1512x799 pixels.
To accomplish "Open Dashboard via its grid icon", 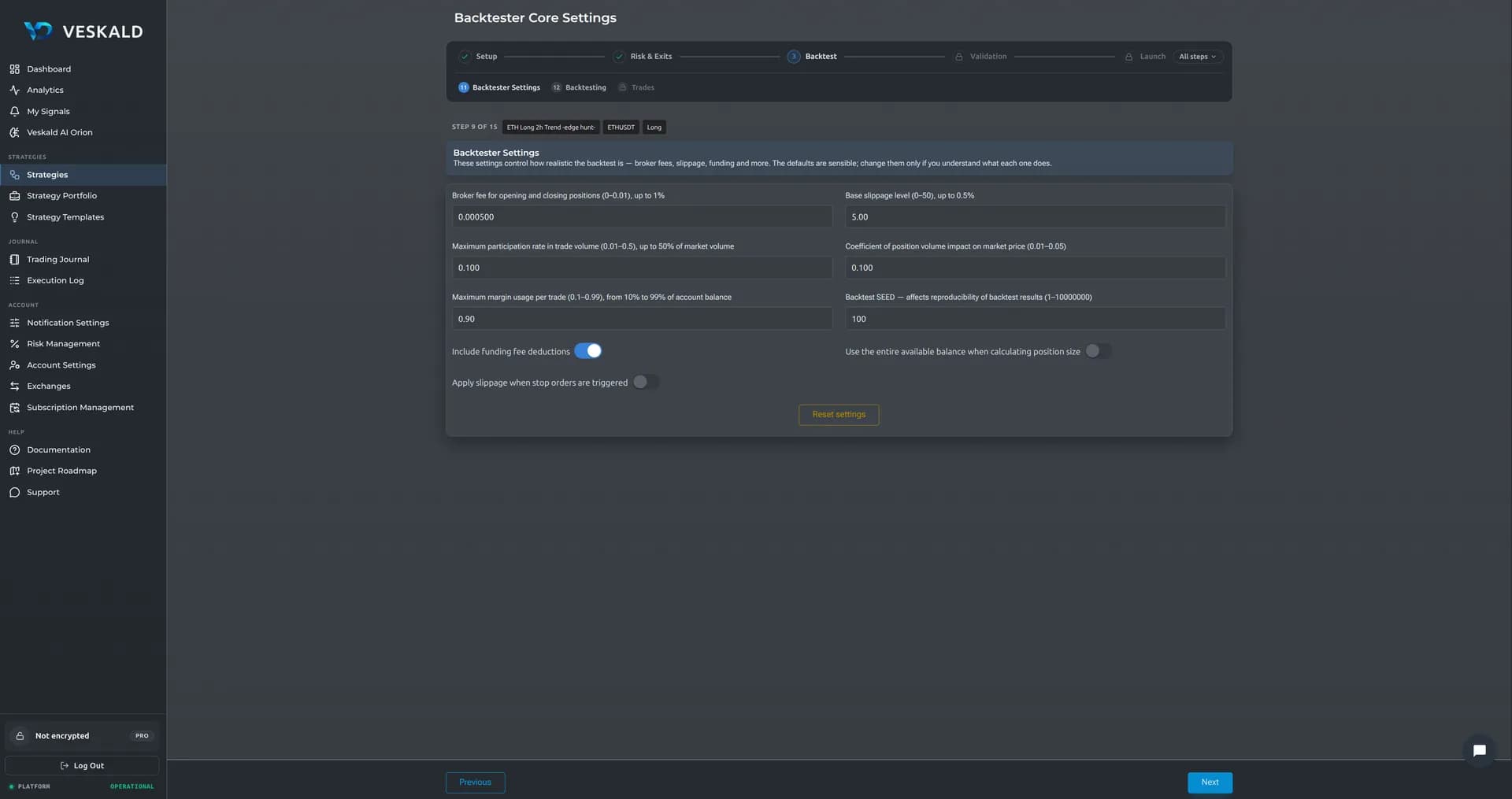I will [x=14, y=69].
